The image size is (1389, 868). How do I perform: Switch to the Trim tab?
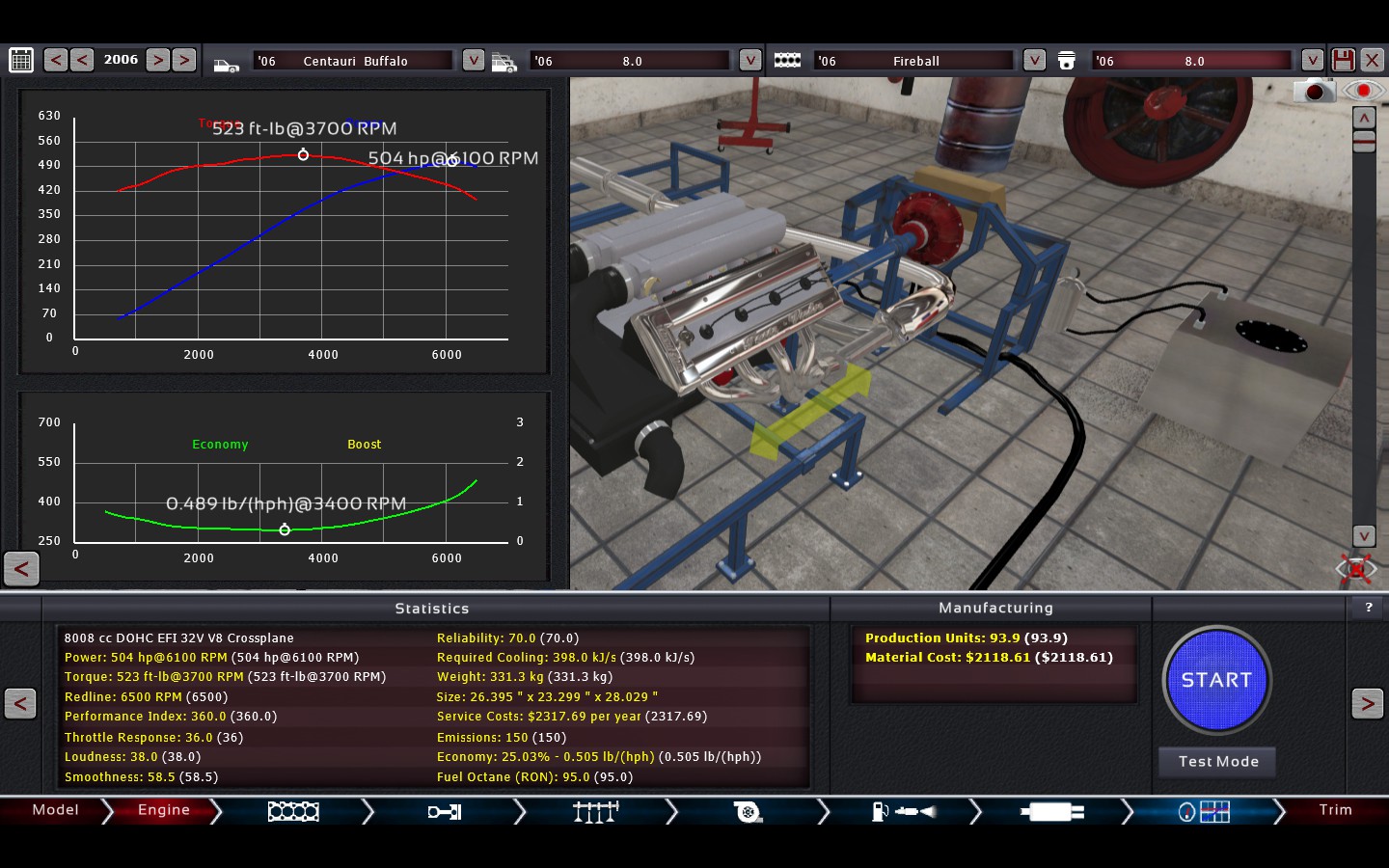(1336, 810)
